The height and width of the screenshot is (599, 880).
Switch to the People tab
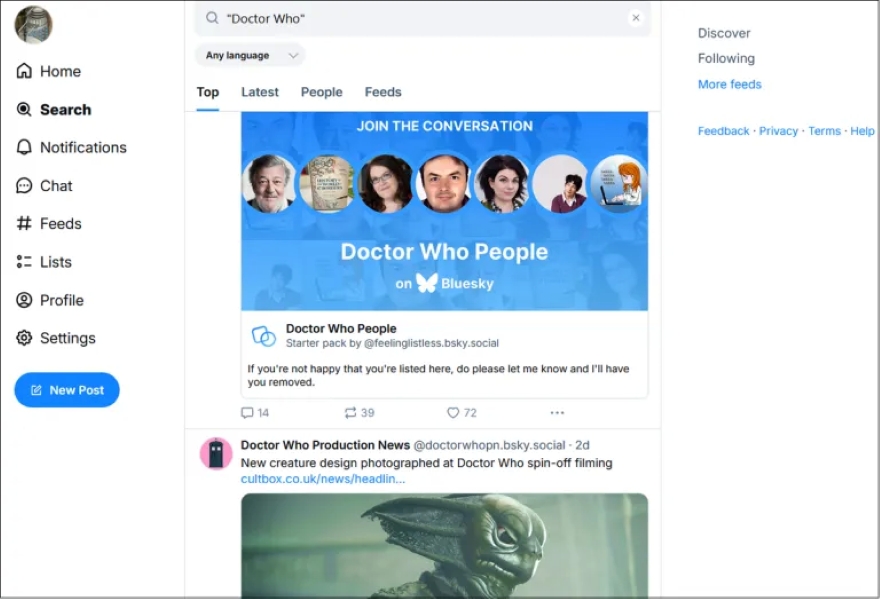click(x=321, y=92)
